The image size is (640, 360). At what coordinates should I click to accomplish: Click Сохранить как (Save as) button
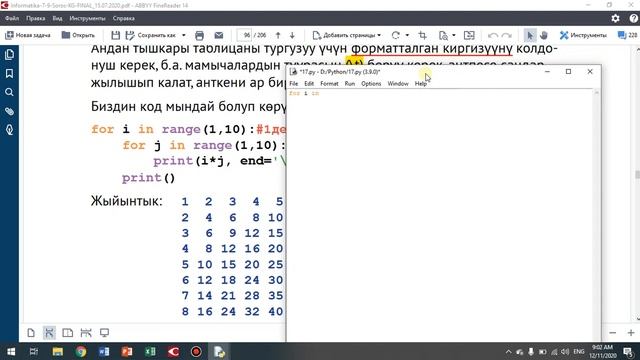151,36
